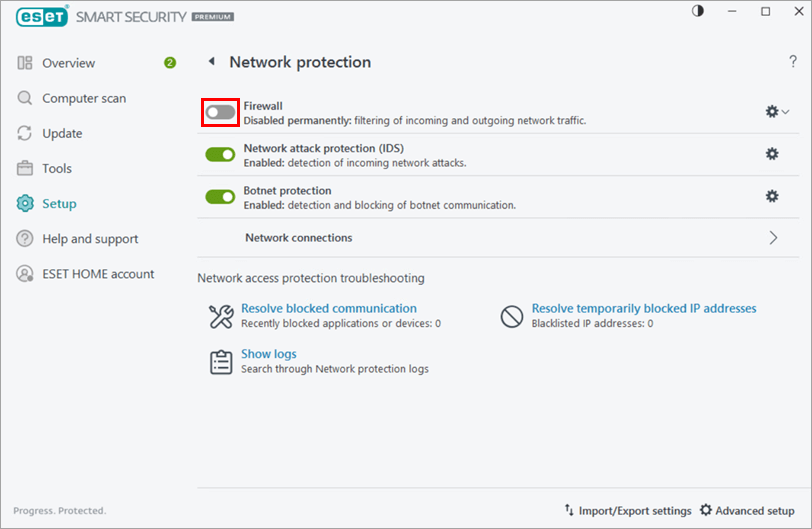812x529 pixels.
Task: Open help via the question mark icon
Action: (x=793, y=62)
